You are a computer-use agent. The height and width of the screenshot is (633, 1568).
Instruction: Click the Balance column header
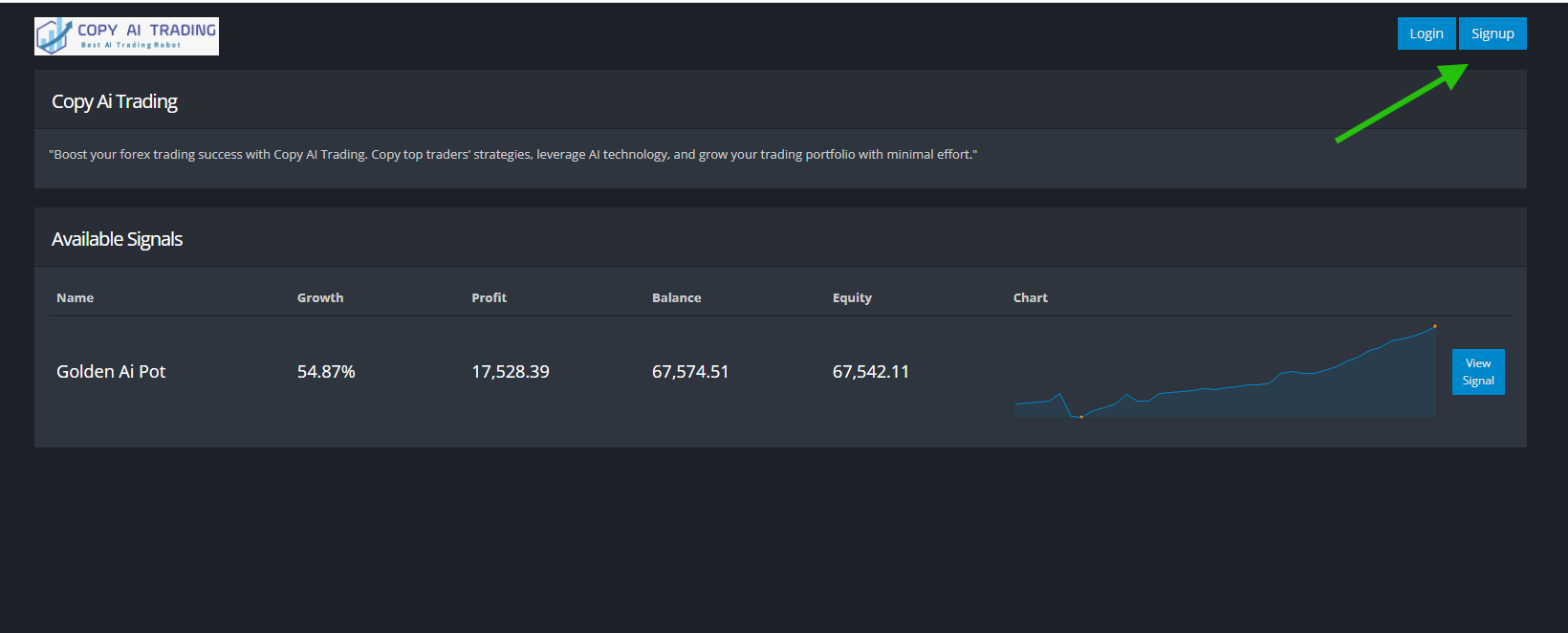676,298
